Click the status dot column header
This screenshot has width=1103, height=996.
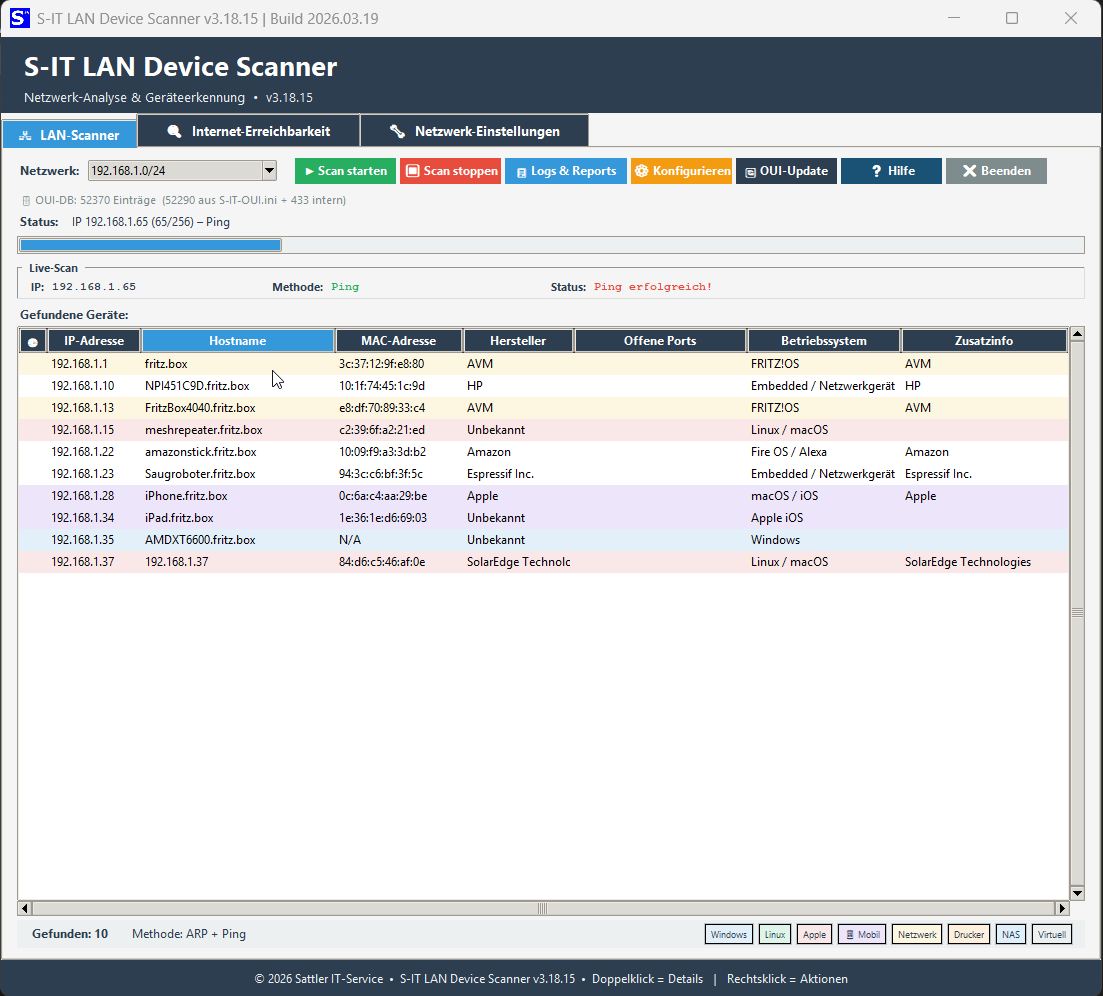pos(32,341)
